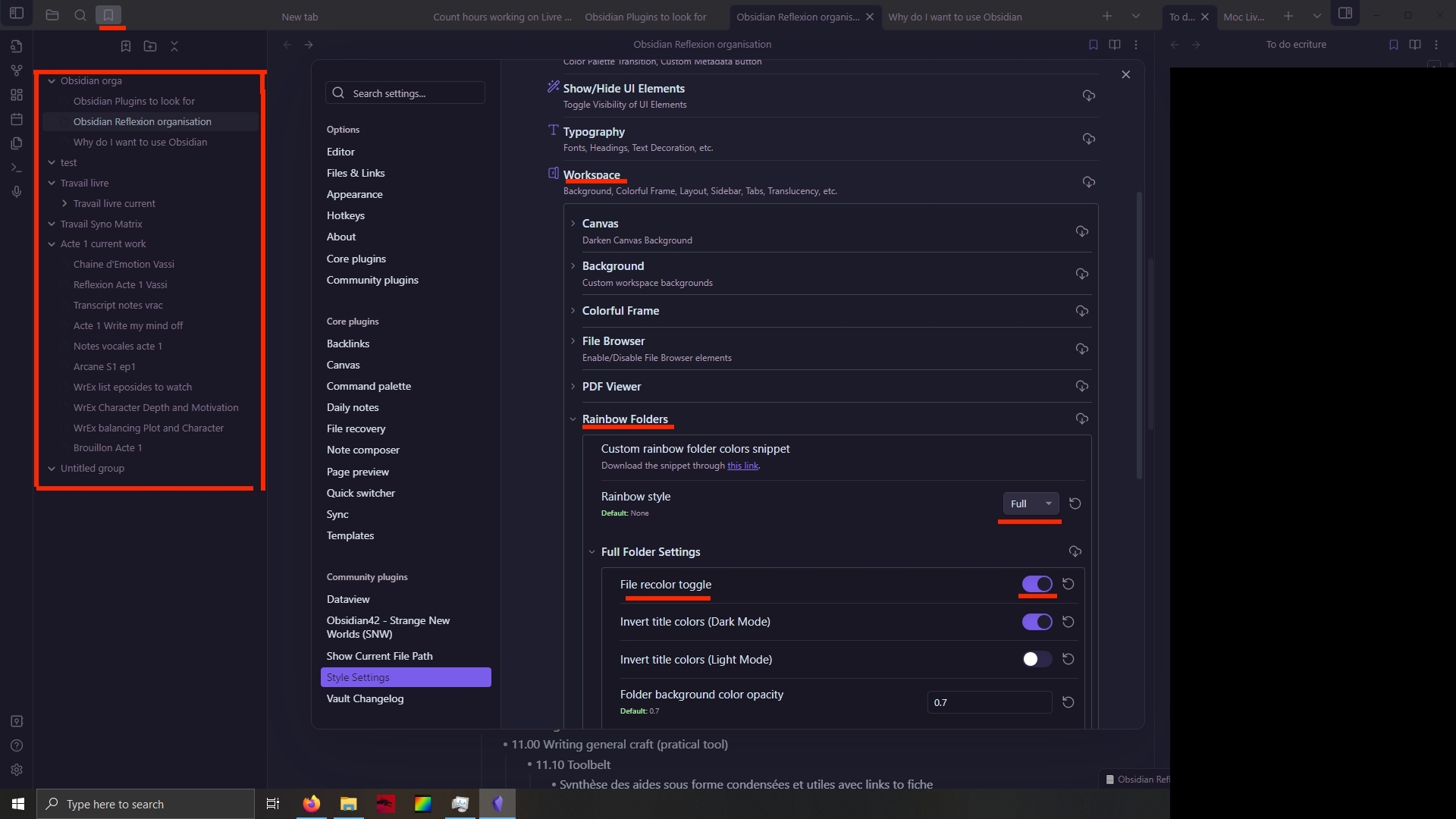Screen dimensions: 1456x819
Task: Toggle Invert title colors (Dark Mode)
Action: [1037, 622]
